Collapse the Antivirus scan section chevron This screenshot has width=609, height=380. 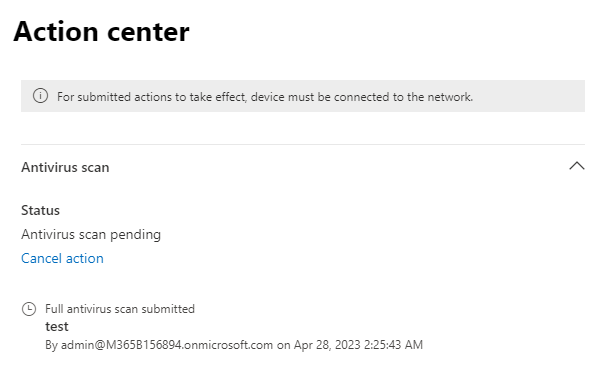[x=577, y=166]
